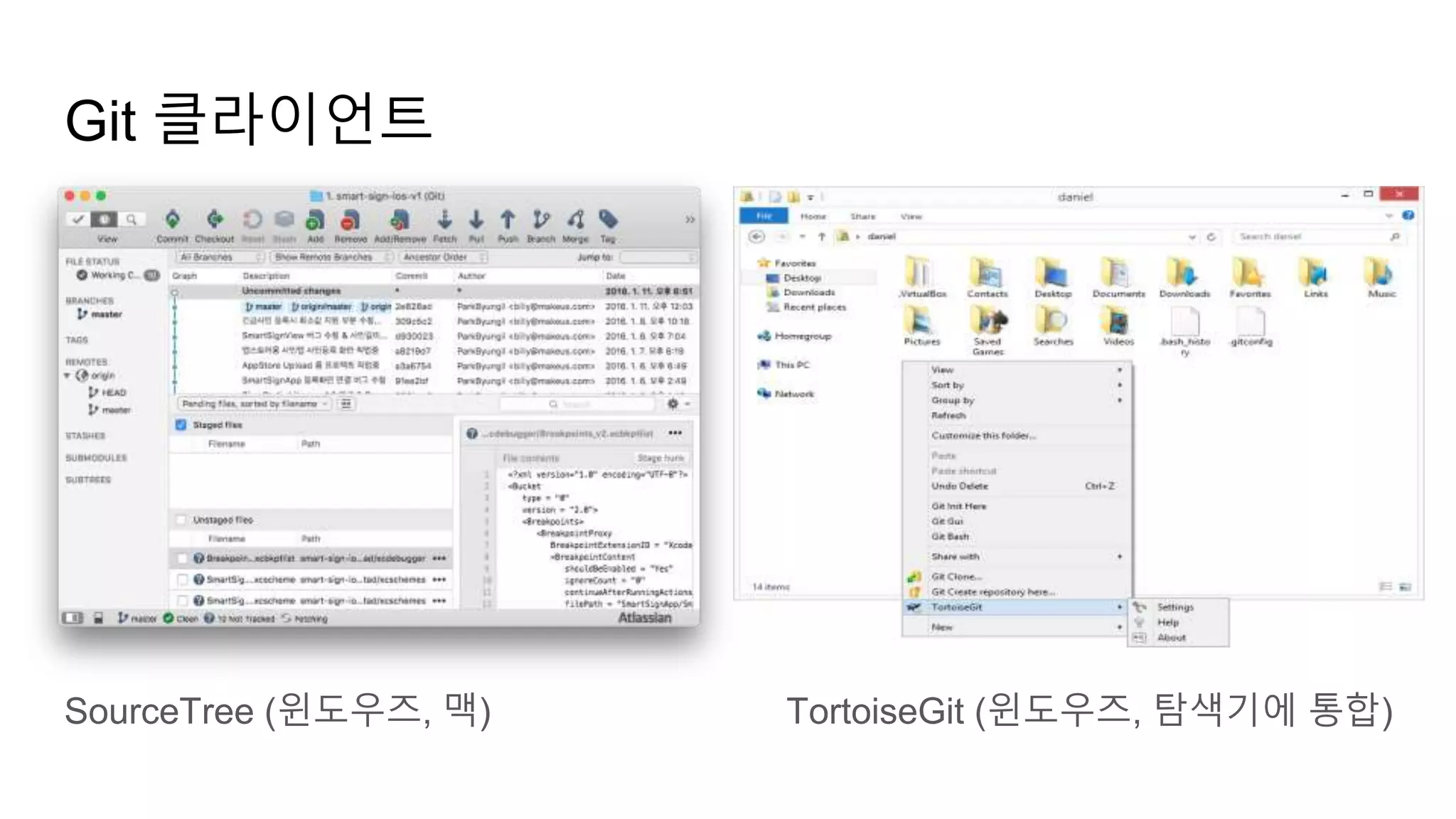Click the Checkout toolbar icon
The width and height of the screenshot is (1456, 819).
click(x=215, y=220)
